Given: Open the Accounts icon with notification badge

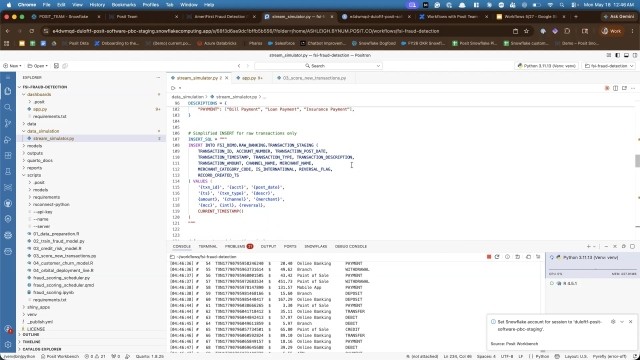Looking at the screenshot, I should [x=8, y=329].
